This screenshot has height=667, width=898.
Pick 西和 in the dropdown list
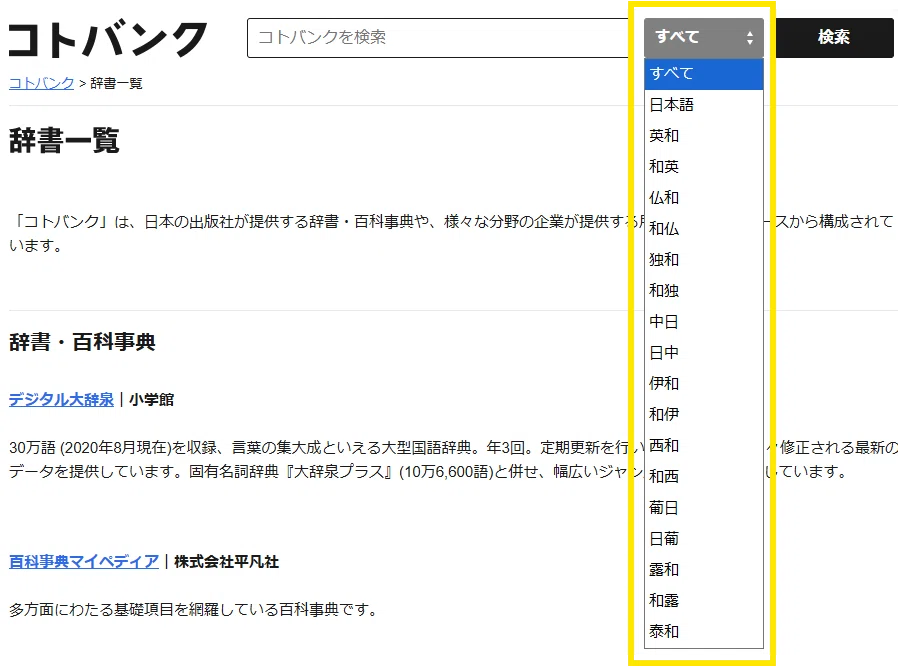704,445
